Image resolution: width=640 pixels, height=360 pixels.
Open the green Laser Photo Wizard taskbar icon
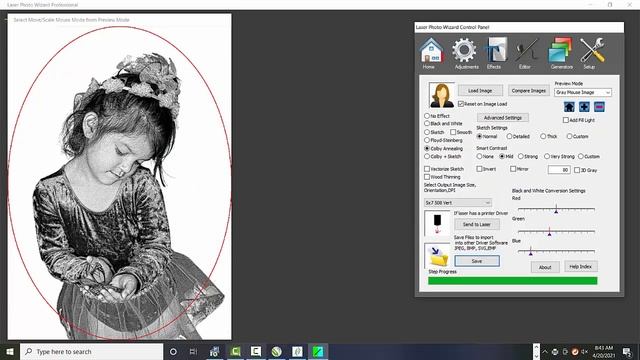(318, 352)
